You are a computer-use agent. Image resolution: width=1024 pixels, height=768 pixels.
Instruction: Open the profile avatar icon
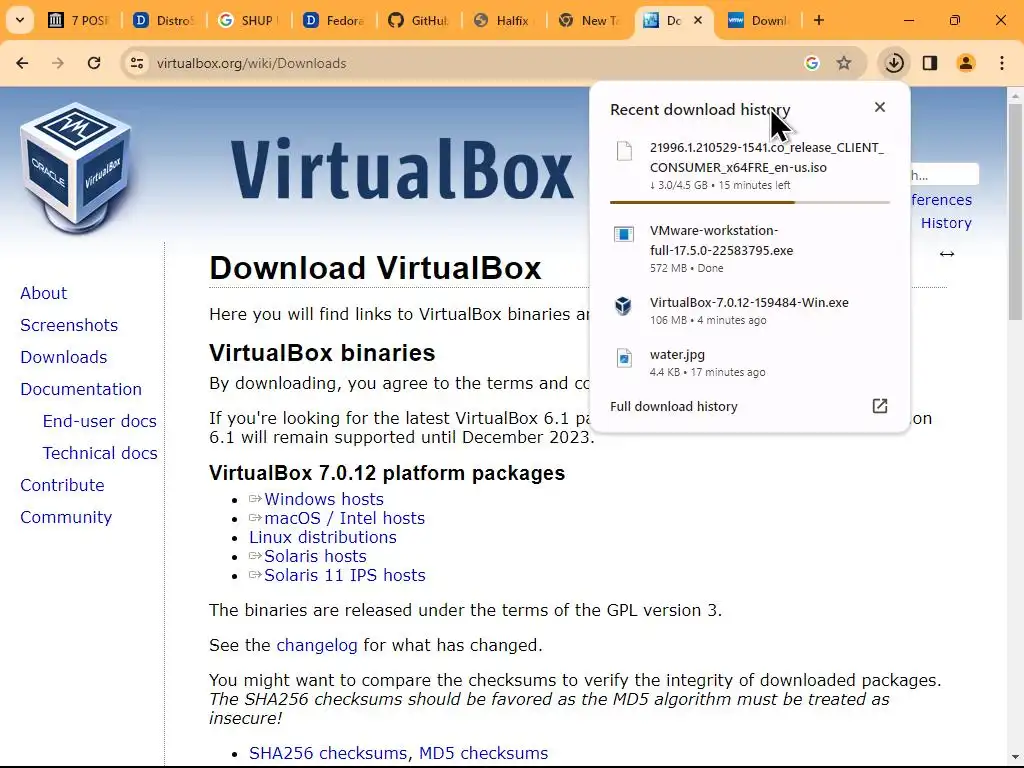click(x=966, y=63)
